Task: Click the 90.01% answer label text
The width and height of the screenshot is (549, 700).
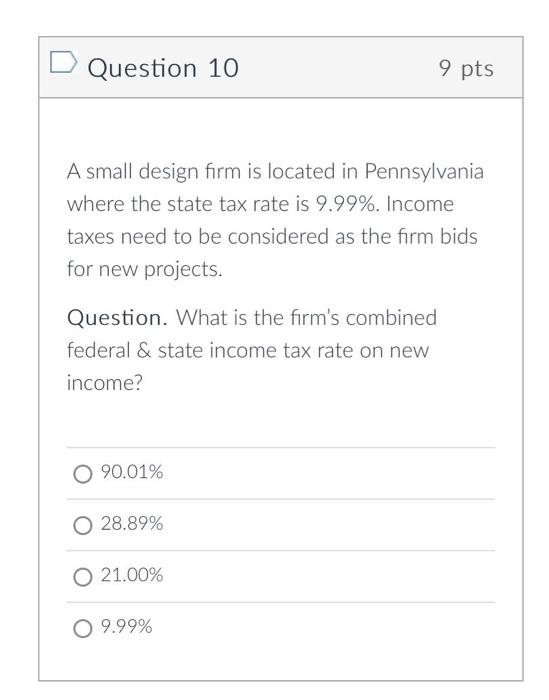Action: point(132,472)
